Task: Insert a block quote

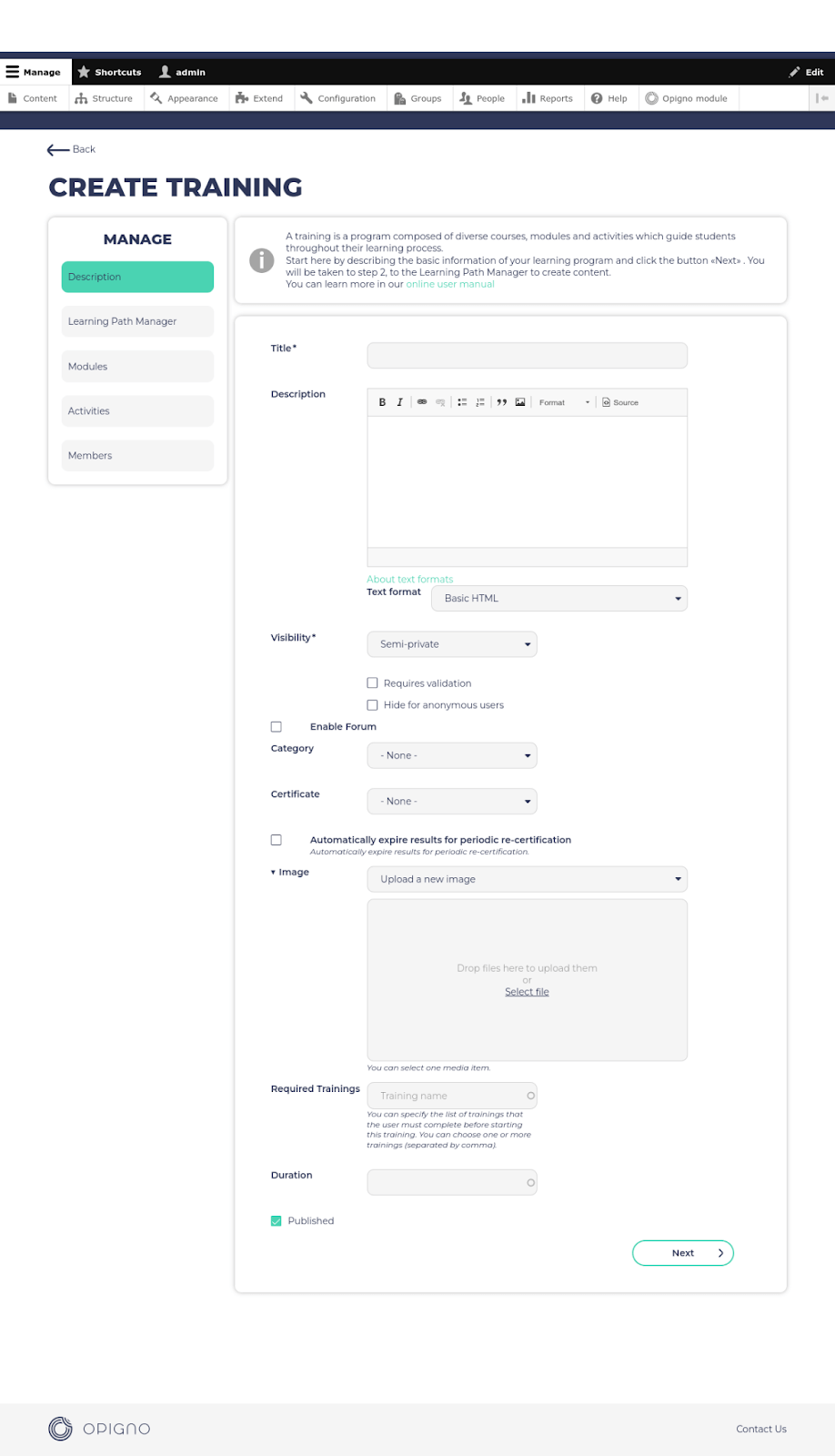Action: pyautogui.click(x=502, y=402)
